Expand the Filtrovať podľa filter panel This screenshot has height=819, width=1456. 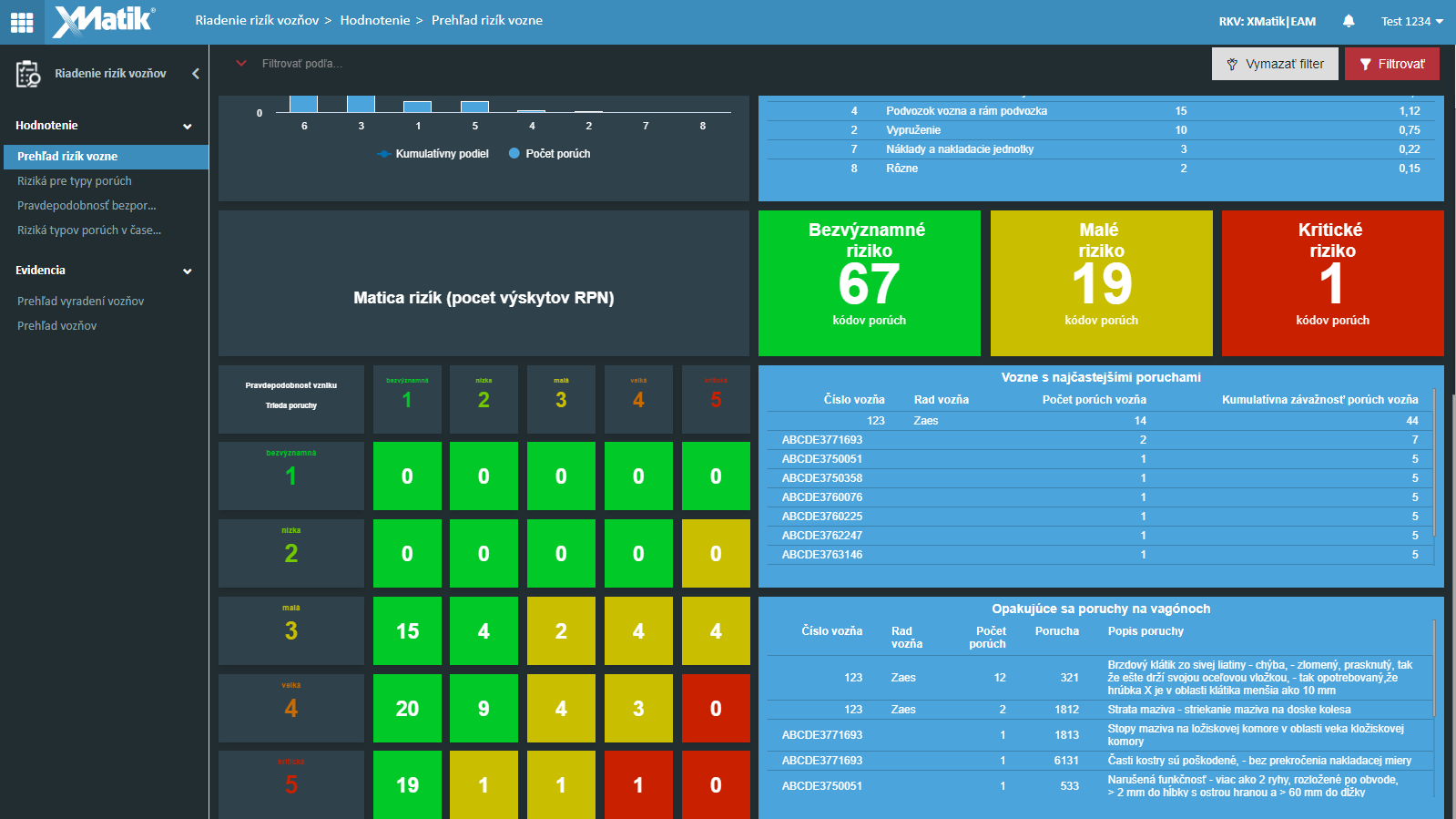241,64
